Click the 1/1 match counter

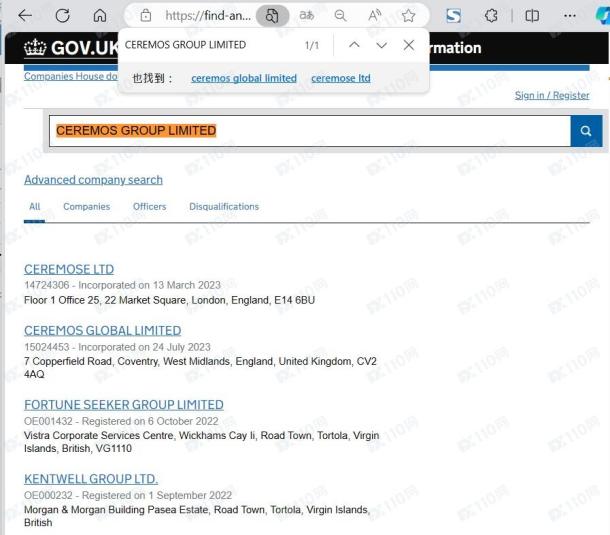pyautogui.click(x=312, y=45)
